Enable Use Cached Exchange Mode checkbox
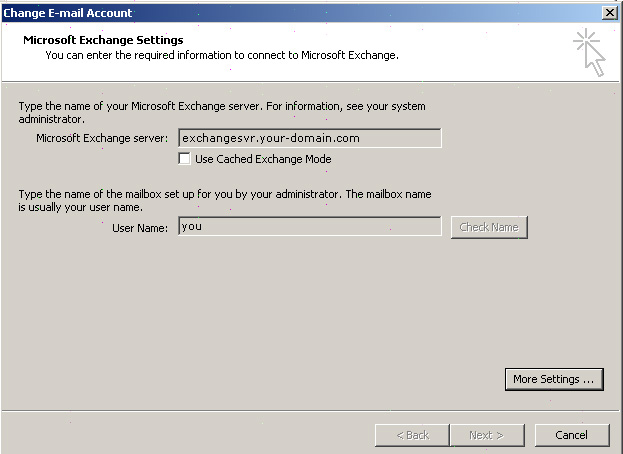Screen dimensions: 623x454 (x=184, y=158)
